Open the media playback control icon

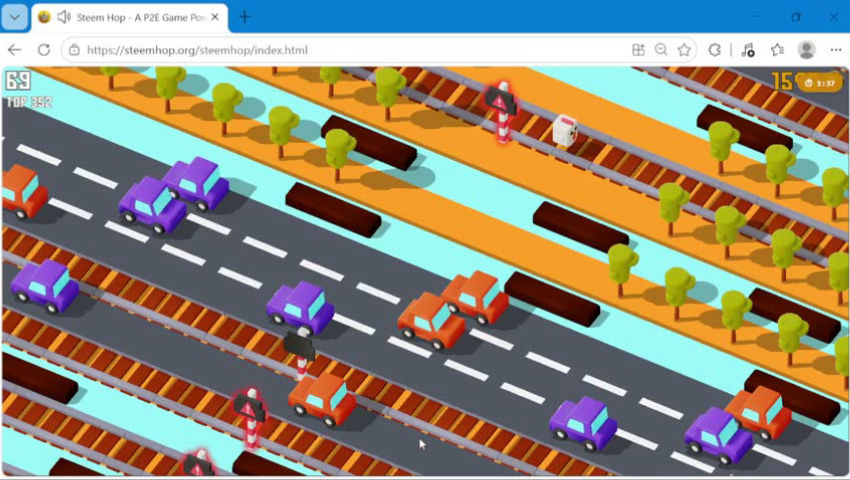coord(748,50)
